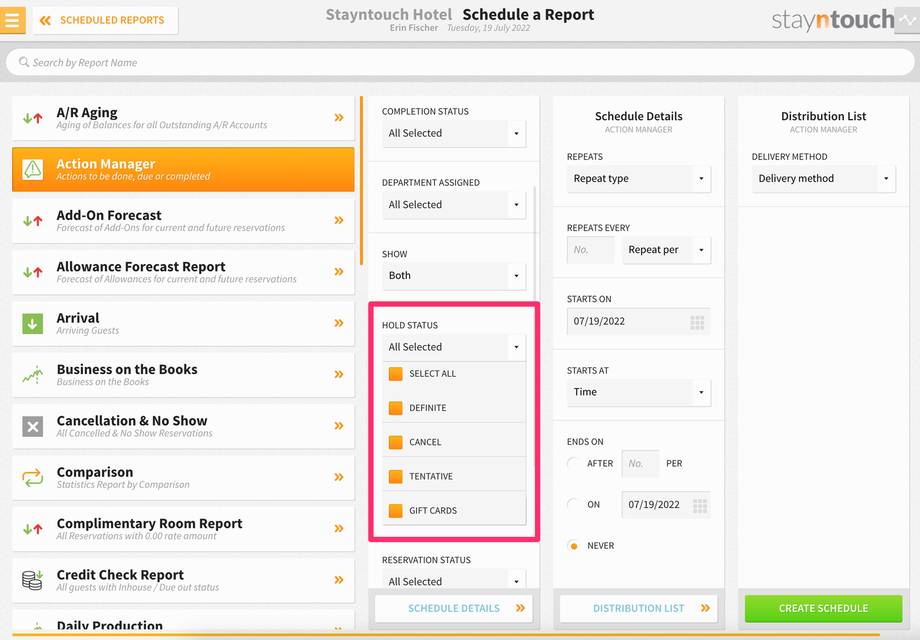Uncheck the Tentative hold status checkbox
Screen dimensions: 920x640
(x=396, y=476)
